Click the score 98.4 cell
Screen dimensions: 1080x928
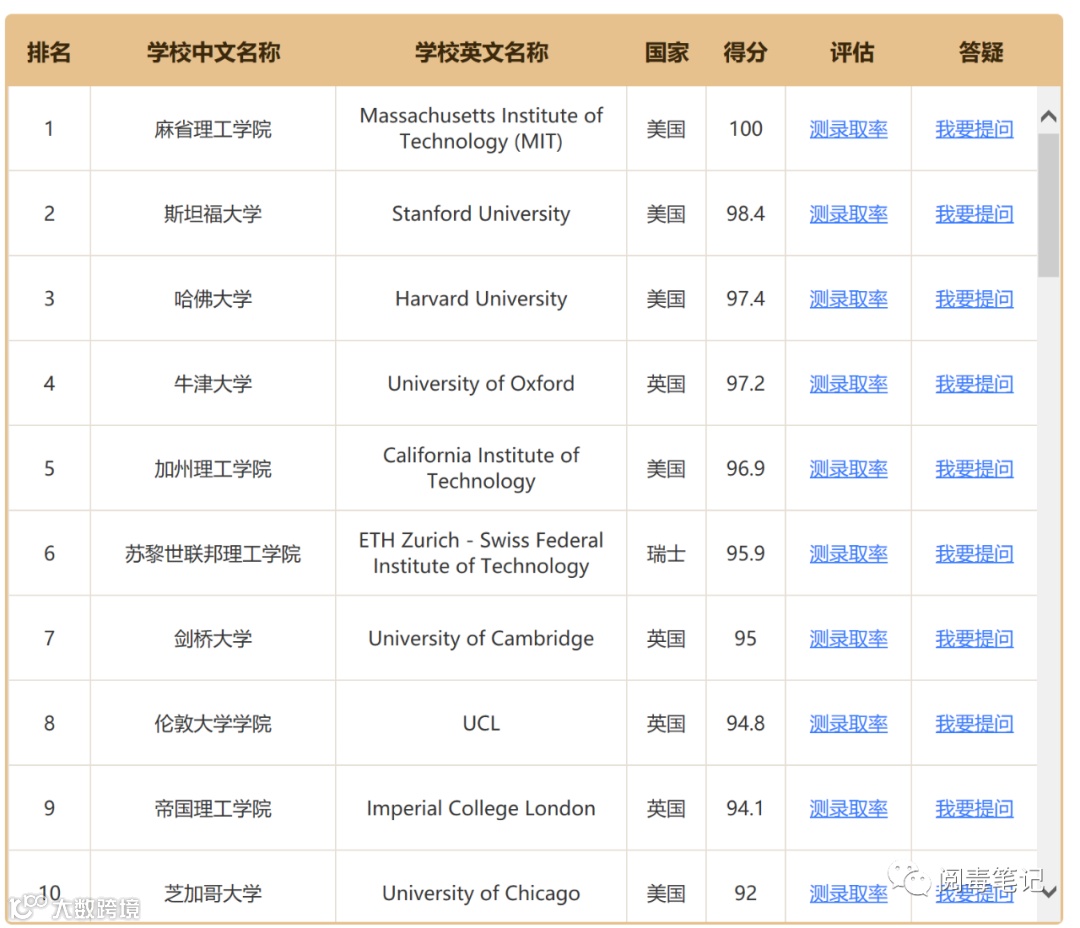coord(745,214)
